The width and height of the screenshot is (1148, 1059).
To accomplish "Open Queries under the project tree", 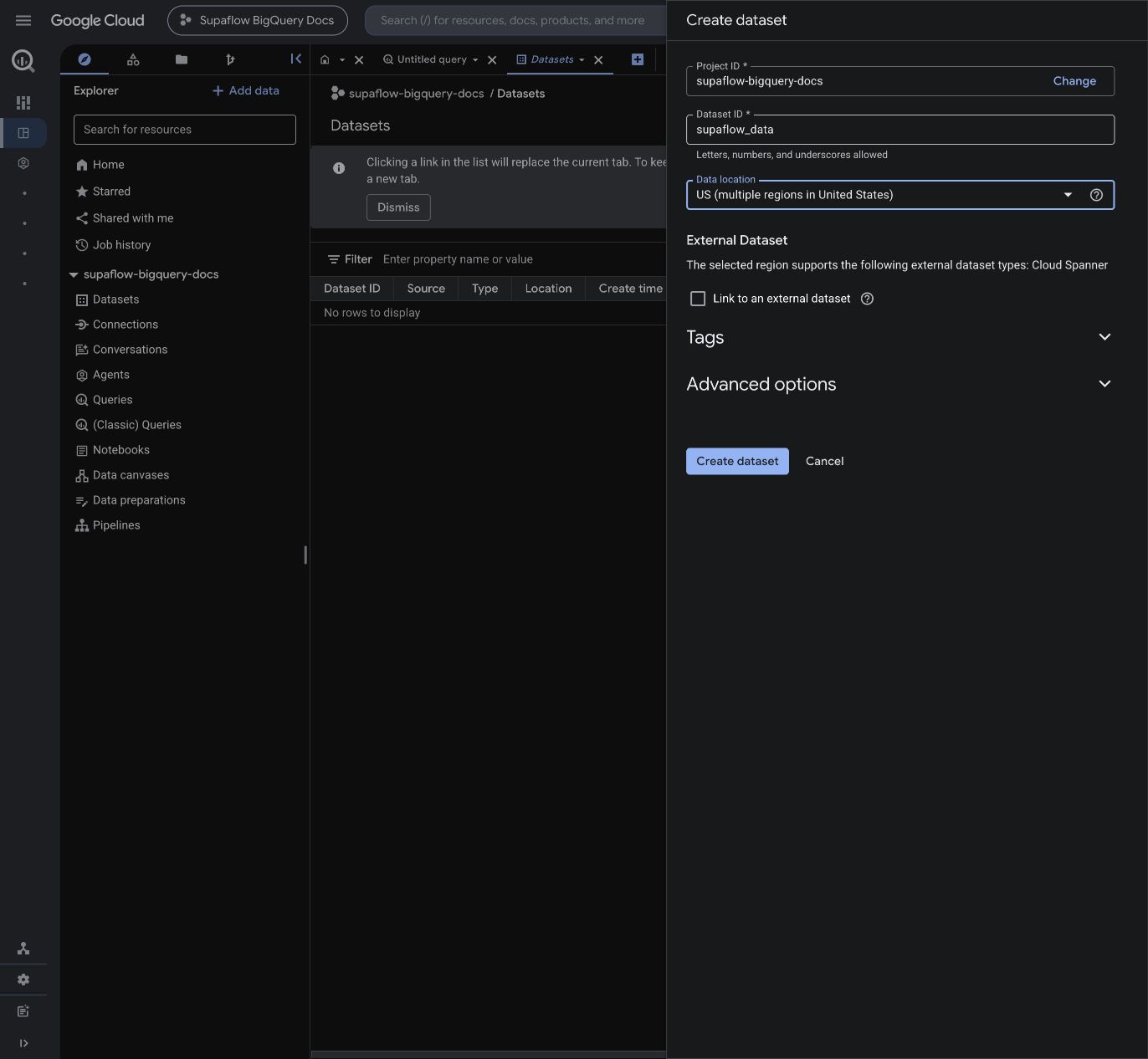I will tap(112, 400).
